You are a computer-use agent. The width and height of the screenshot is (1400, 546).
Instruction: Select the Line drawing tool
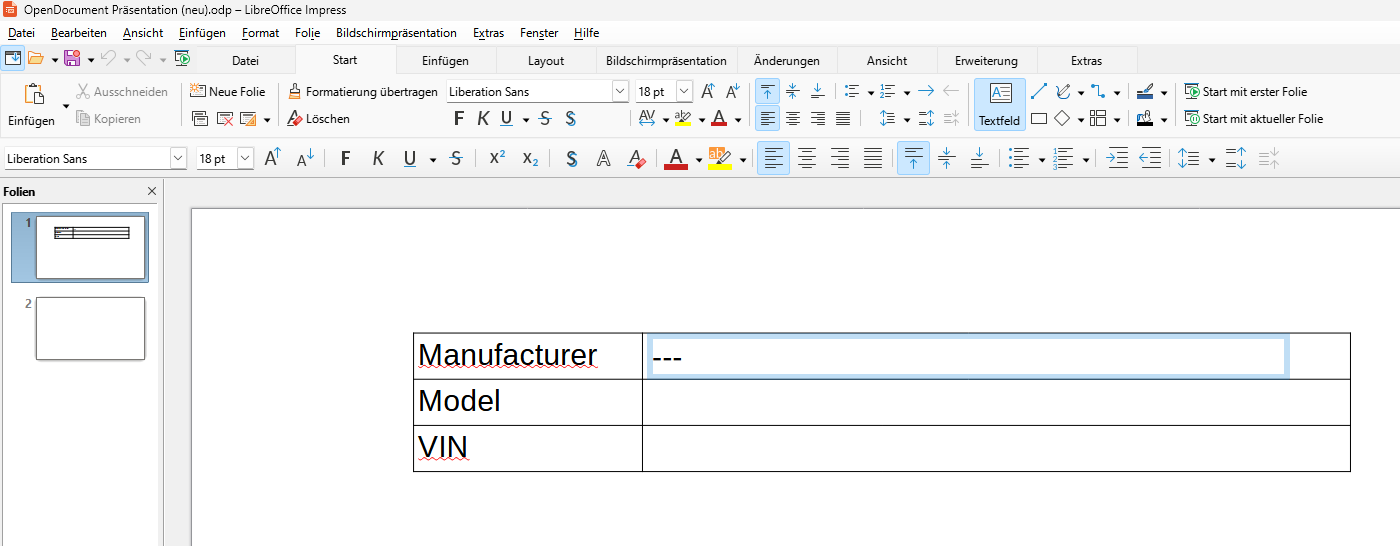(1039, 92)
